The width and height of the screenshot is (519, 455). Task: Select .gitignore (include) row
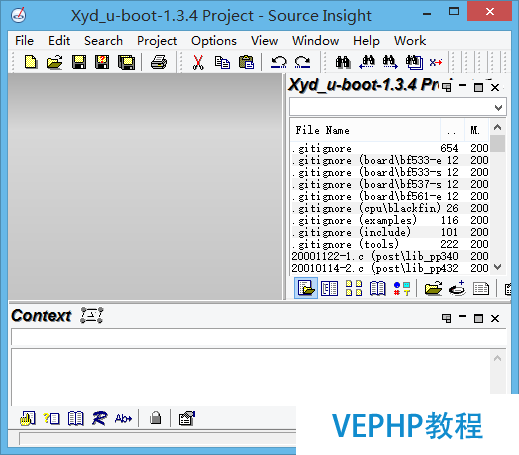[390, 232]
